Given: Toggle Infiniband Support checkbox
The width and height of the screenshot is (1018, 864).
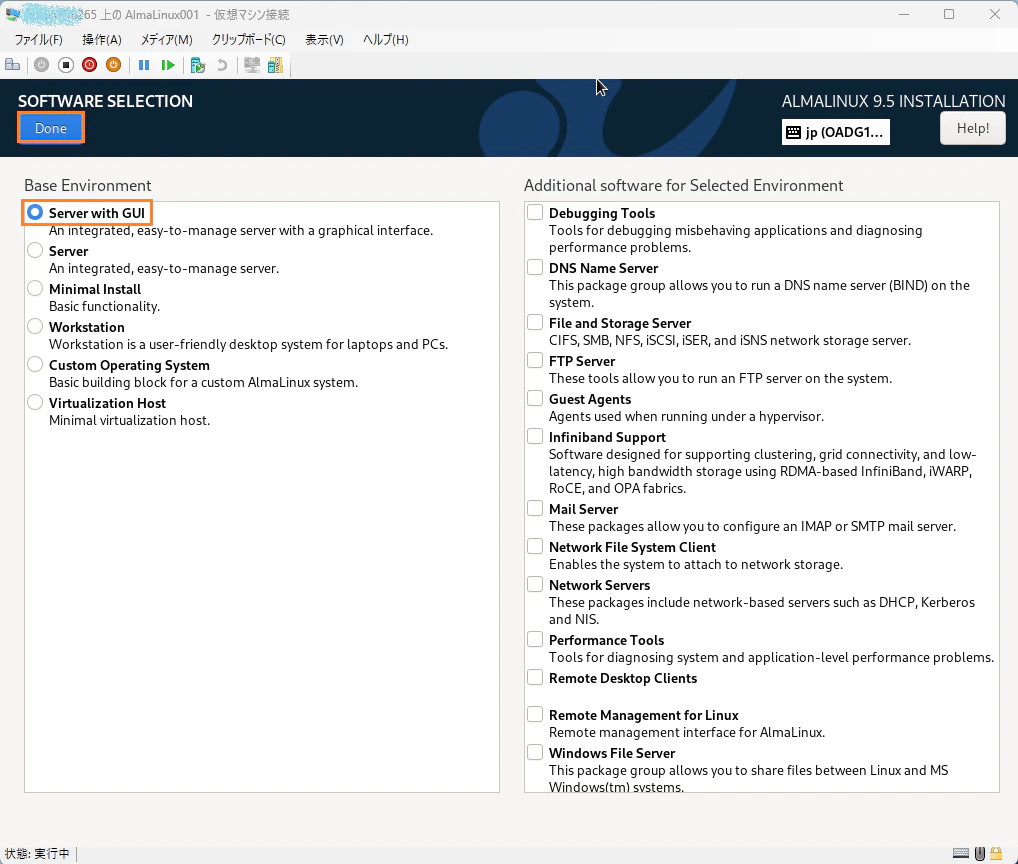Looking at the screenshot, I should click(x=535, y=436).
